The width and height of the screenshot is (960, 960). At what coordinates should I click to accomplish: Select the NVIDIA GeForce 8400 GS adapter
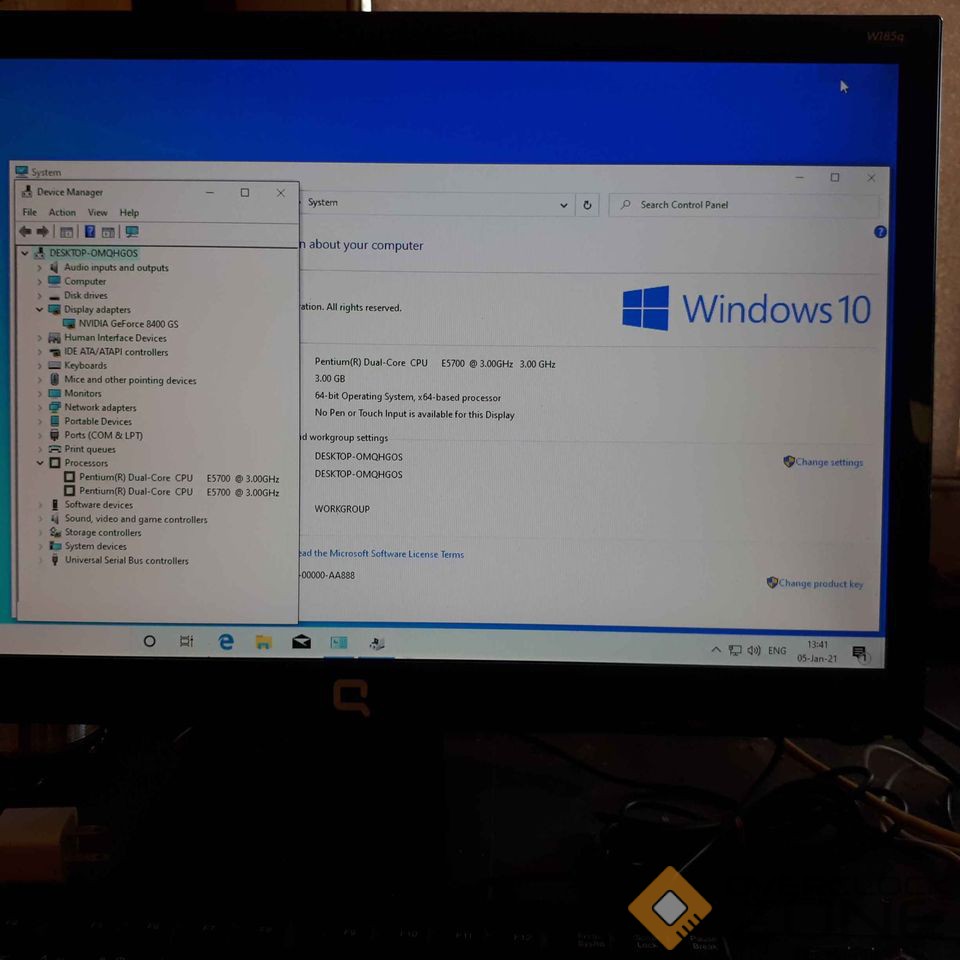pyautogui.click(x=128, y=324)
